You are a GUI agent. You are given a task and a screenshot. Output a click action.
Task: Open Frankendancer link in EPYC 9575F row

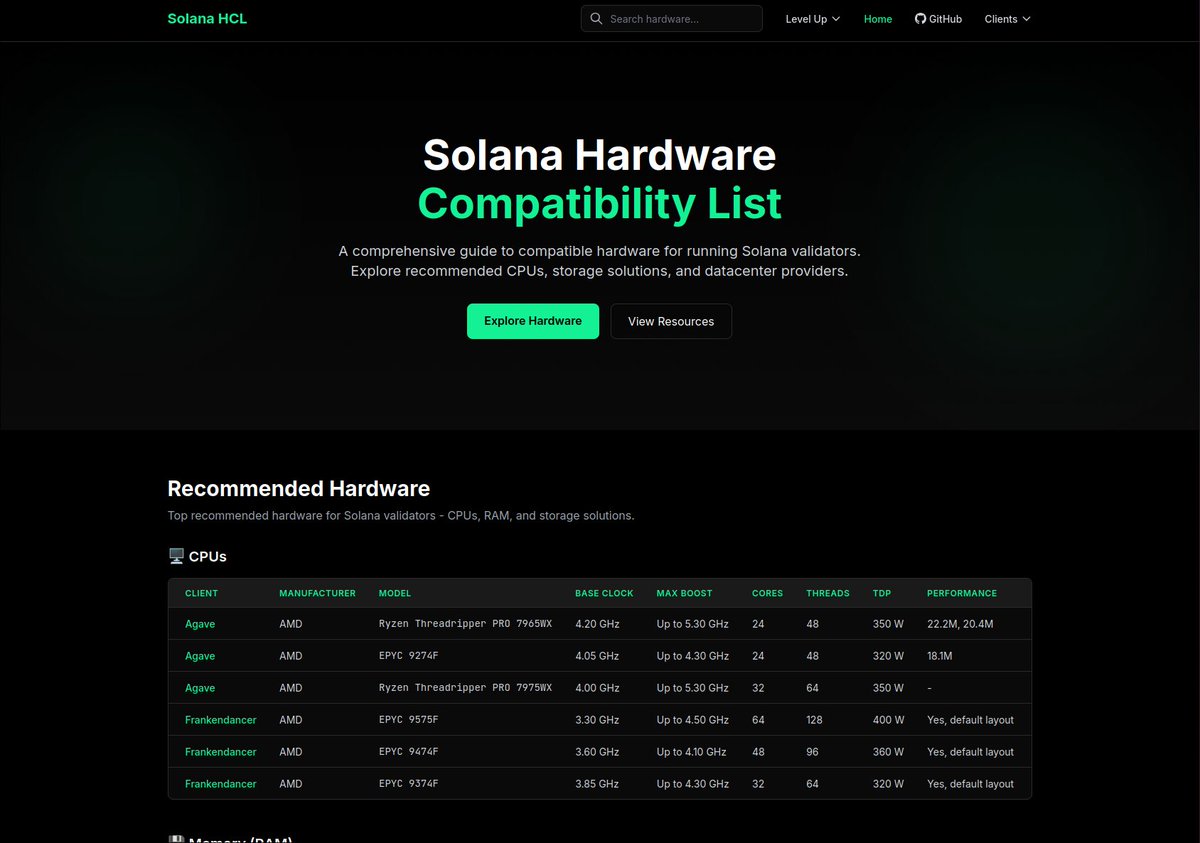(221, 720)
